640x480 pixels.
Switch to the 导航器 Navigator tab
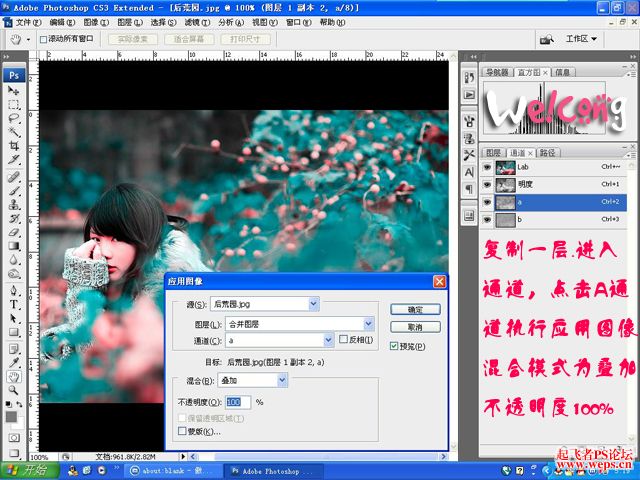tap(497, 72)
